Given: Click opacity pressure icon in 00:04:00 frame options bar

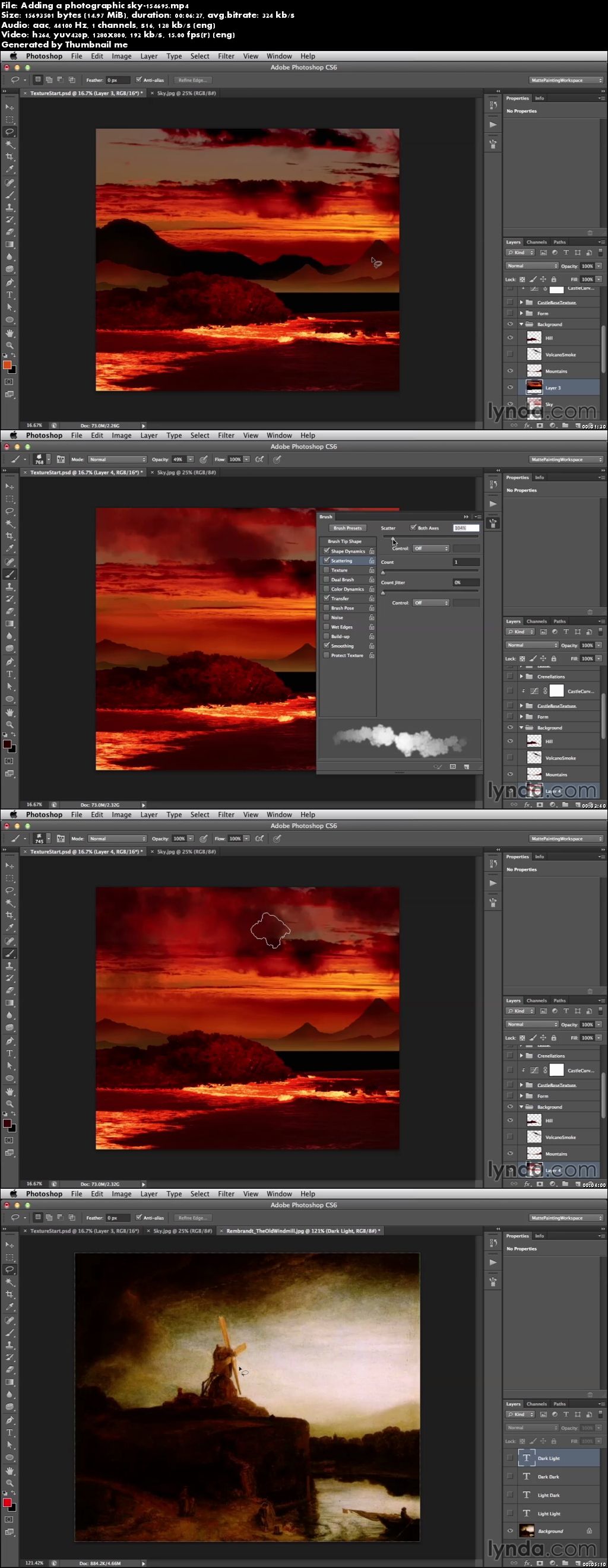Looking at the screenshot, I should click(204, 839).
